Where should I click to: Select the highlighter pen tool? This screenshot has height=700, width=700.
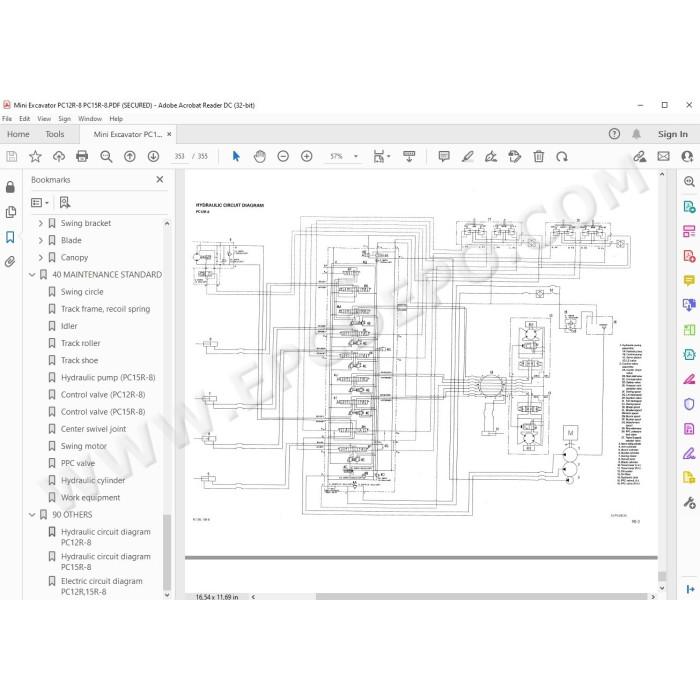point(467,156)
